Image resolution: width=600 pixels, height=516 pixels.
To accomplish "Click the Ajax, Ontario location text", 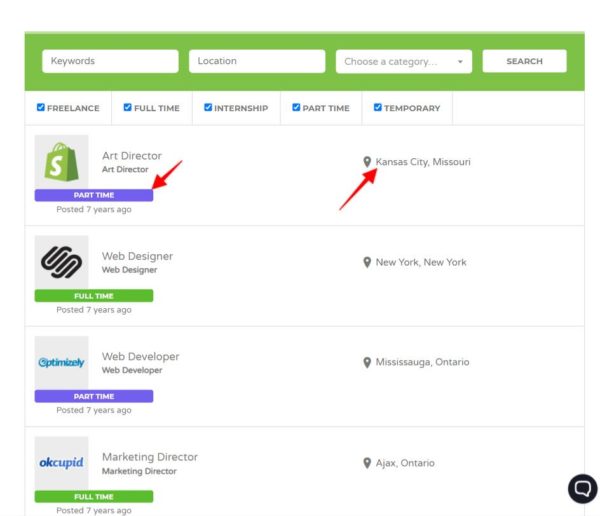I will pyautogui.click(x=405, y=463).
